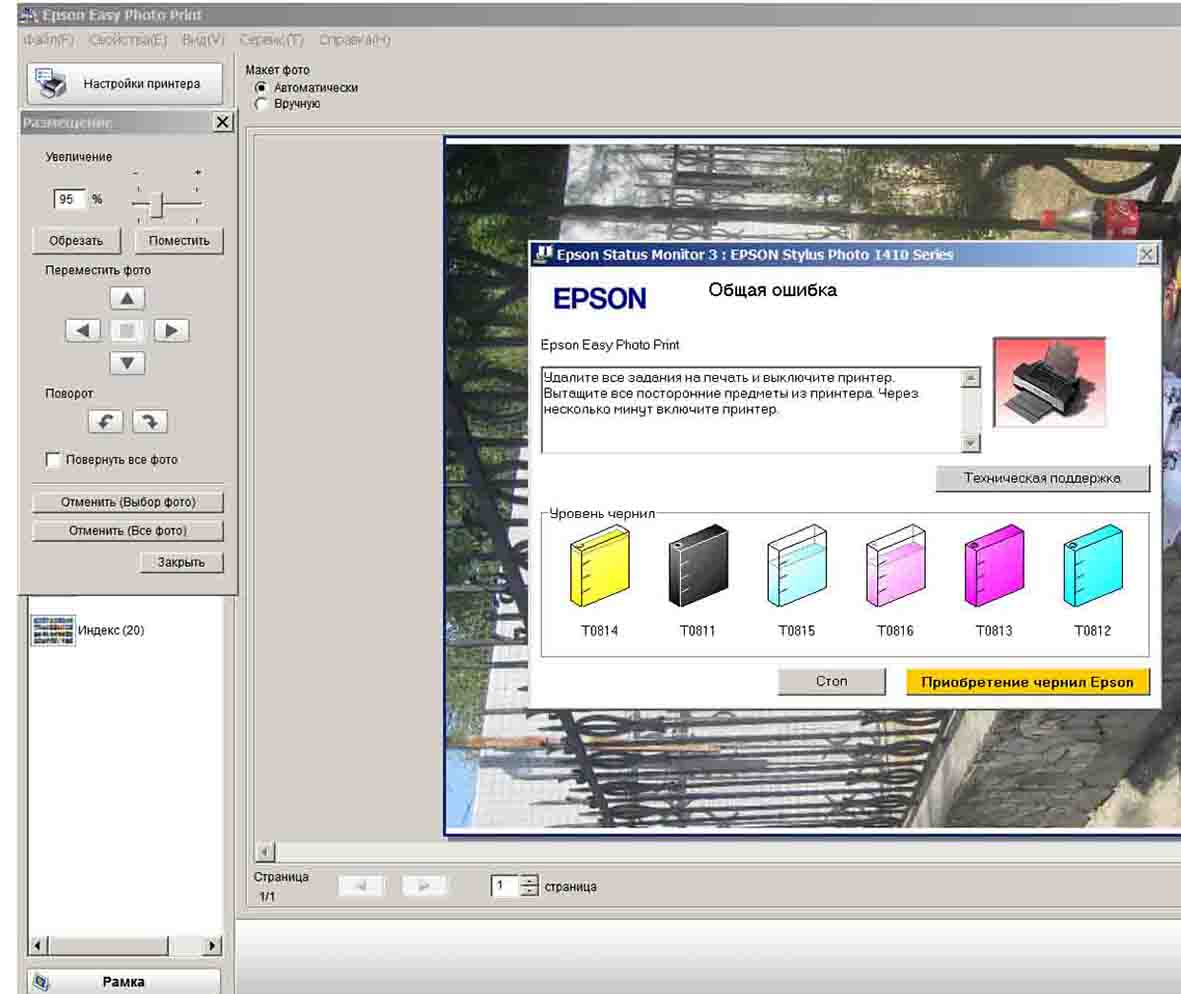
Task: Click Обрезать crop button
Action: click(x=76, y=240)
